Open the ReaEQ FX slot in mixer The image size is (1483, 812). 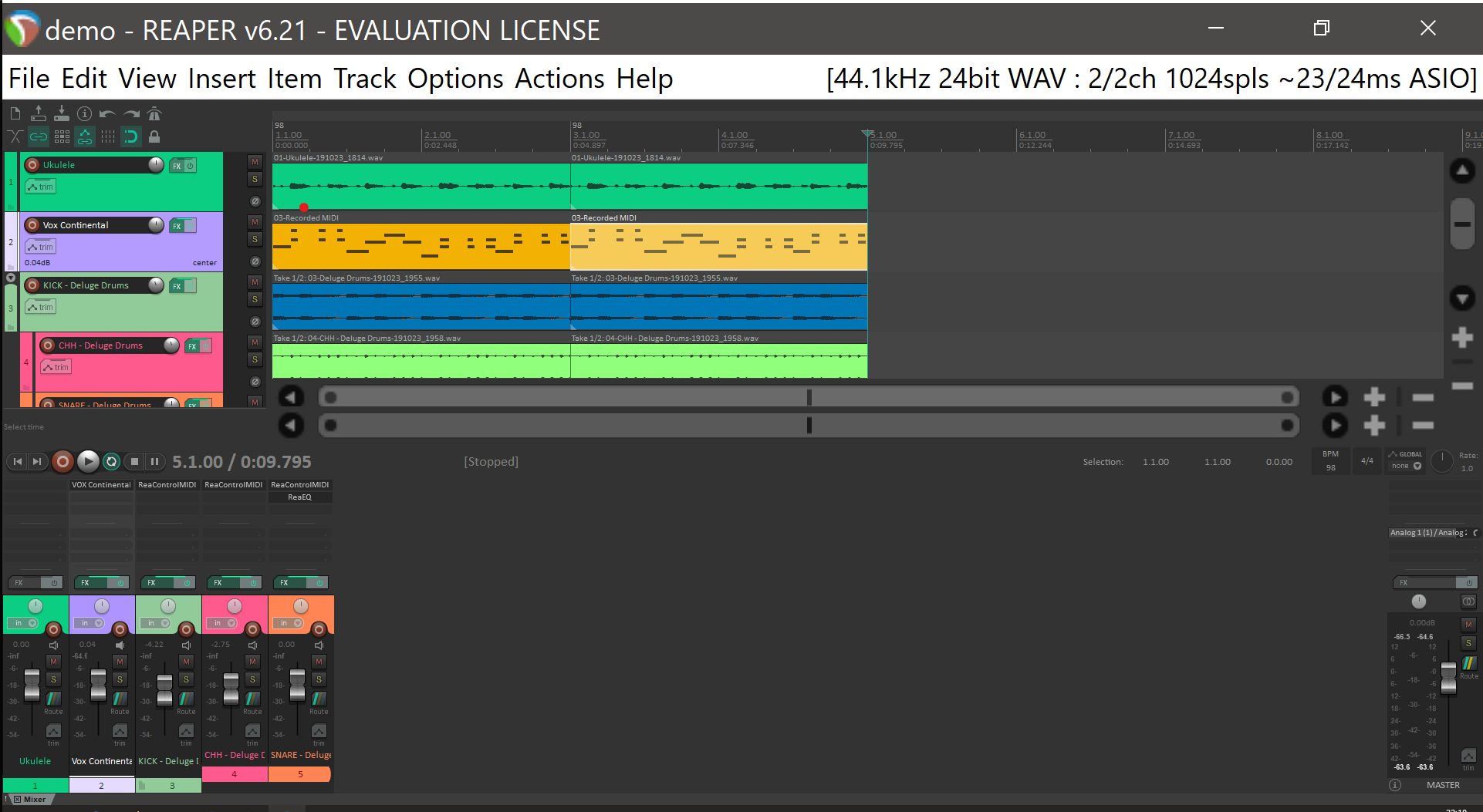pyautogui.click(x=300, y=497)
